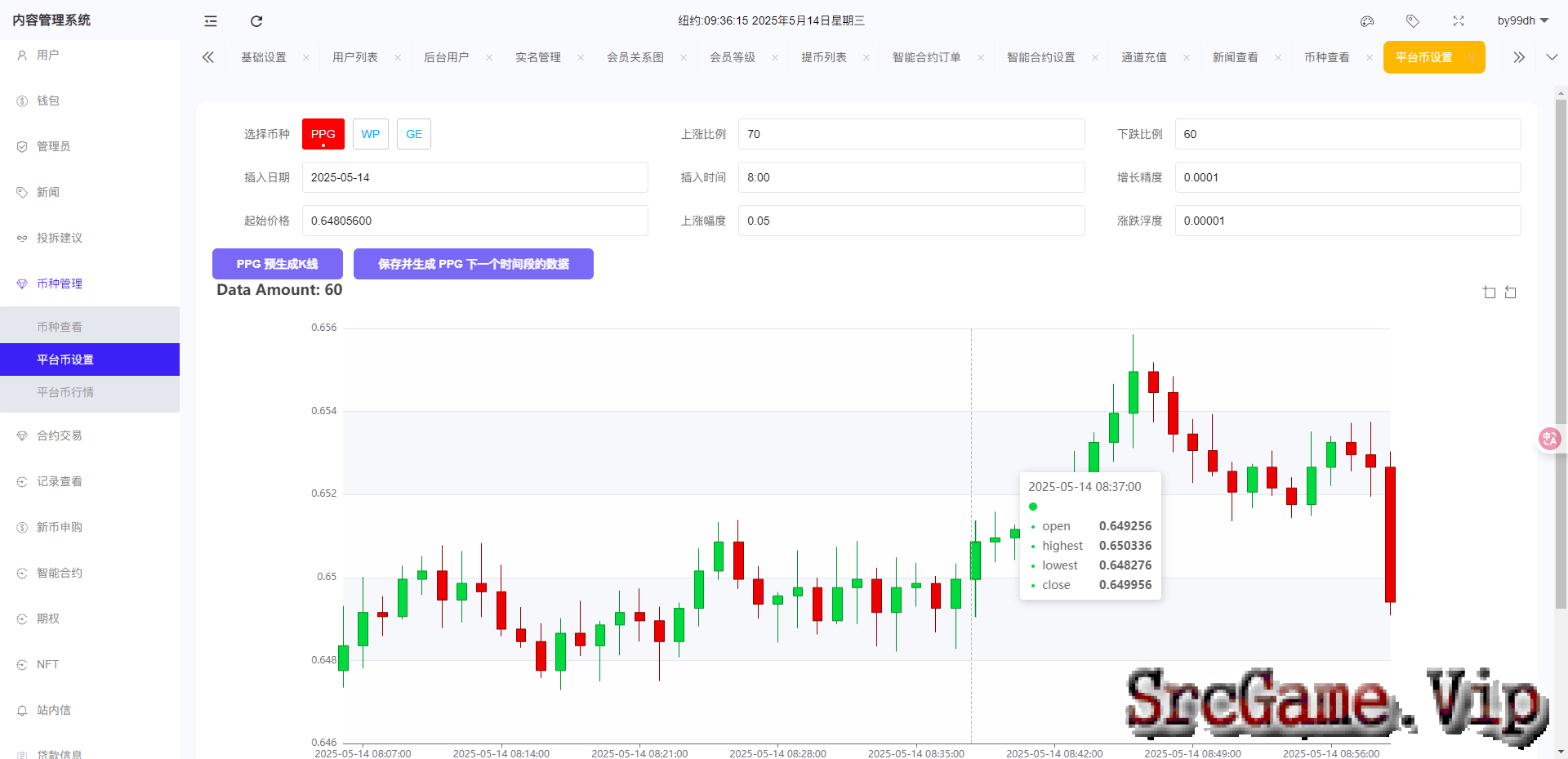Click the tag icon in the header
Image resolution: width=1568 pixels, height=759 pixels.
[1413, 21]
